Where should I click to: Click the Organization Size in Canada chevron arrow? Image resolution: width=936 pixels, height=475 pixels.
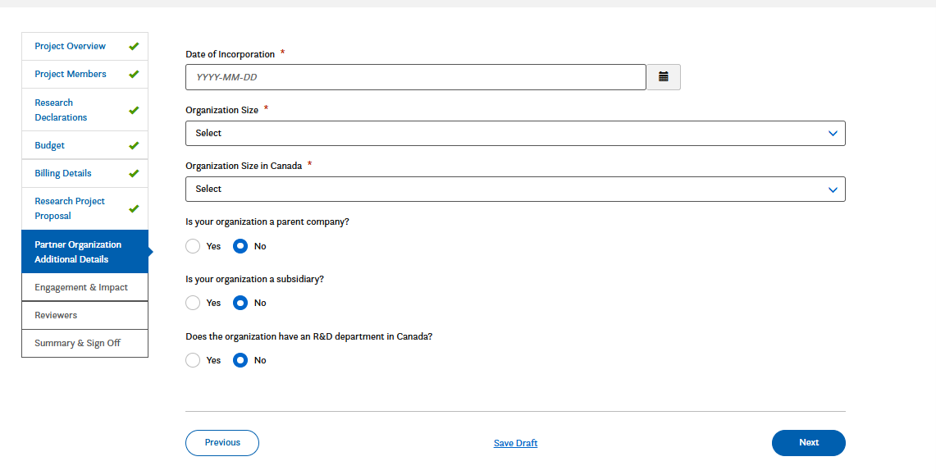pyautogui.click(x=833, y=190)
